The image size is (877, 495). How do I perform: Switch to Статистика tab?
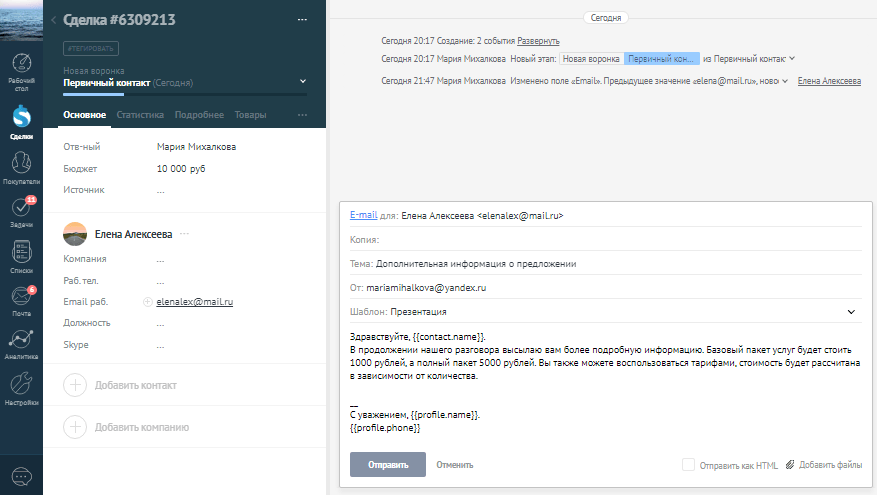[140, 115]
